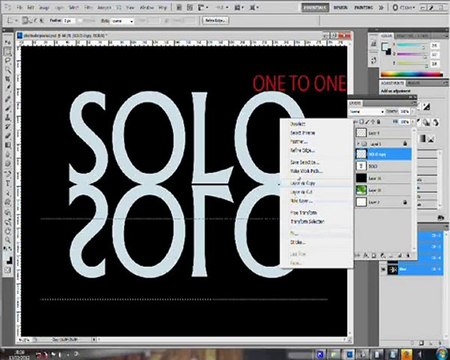Select the Blur tool
450x360 pixels.
7,155
